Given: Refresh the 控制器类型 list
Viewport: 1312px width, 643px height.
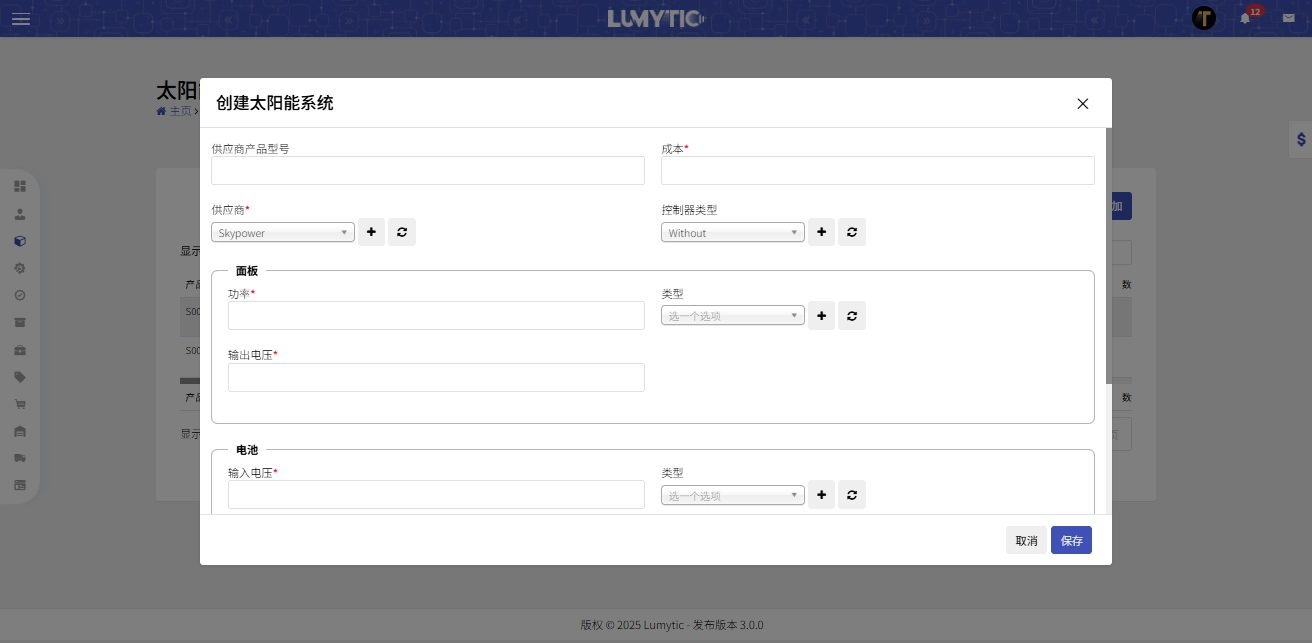Looking at the screenshot, I should click(x=852, y=232).
